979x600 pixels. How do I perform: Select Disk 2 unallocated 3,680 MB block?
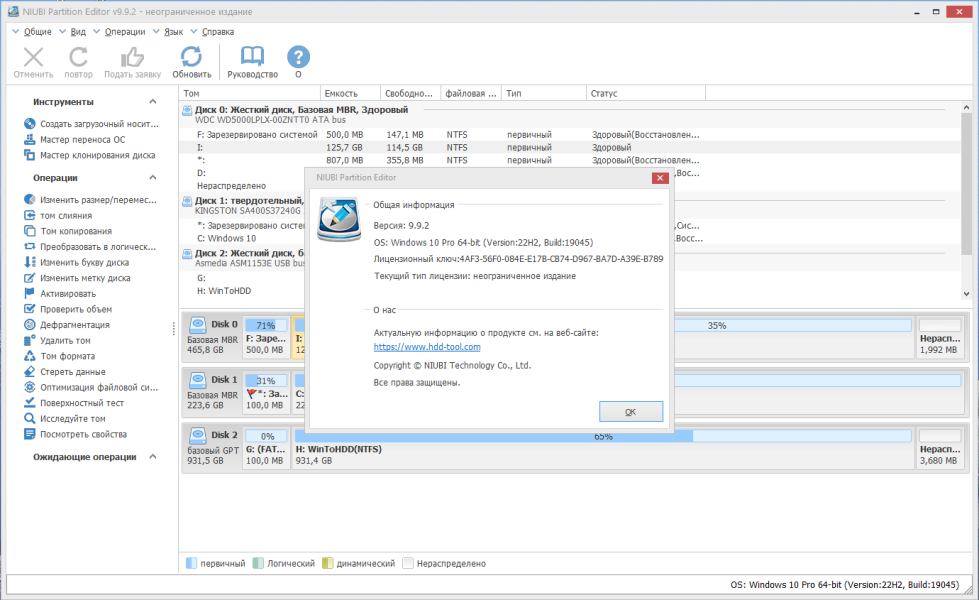(x=940, y=448)
